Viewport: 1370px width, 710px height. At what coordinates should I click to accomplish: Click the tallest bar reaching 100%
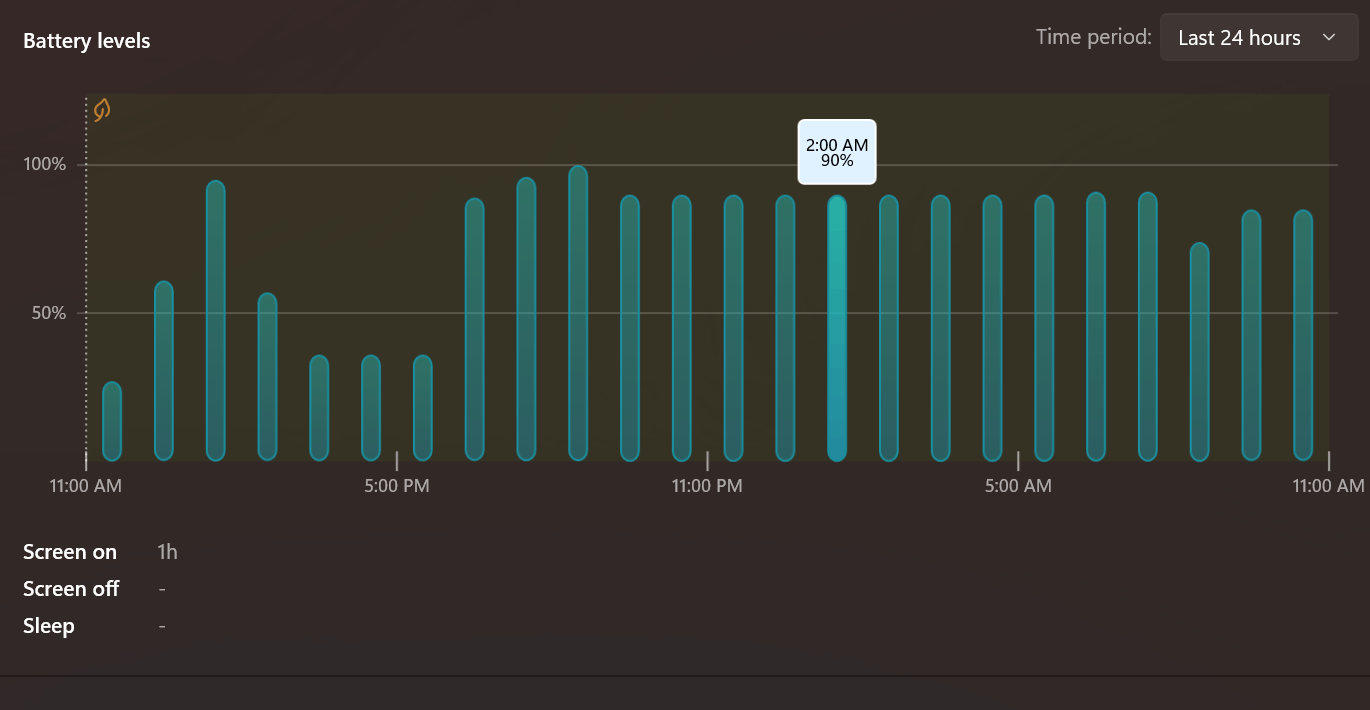(578, 313)
